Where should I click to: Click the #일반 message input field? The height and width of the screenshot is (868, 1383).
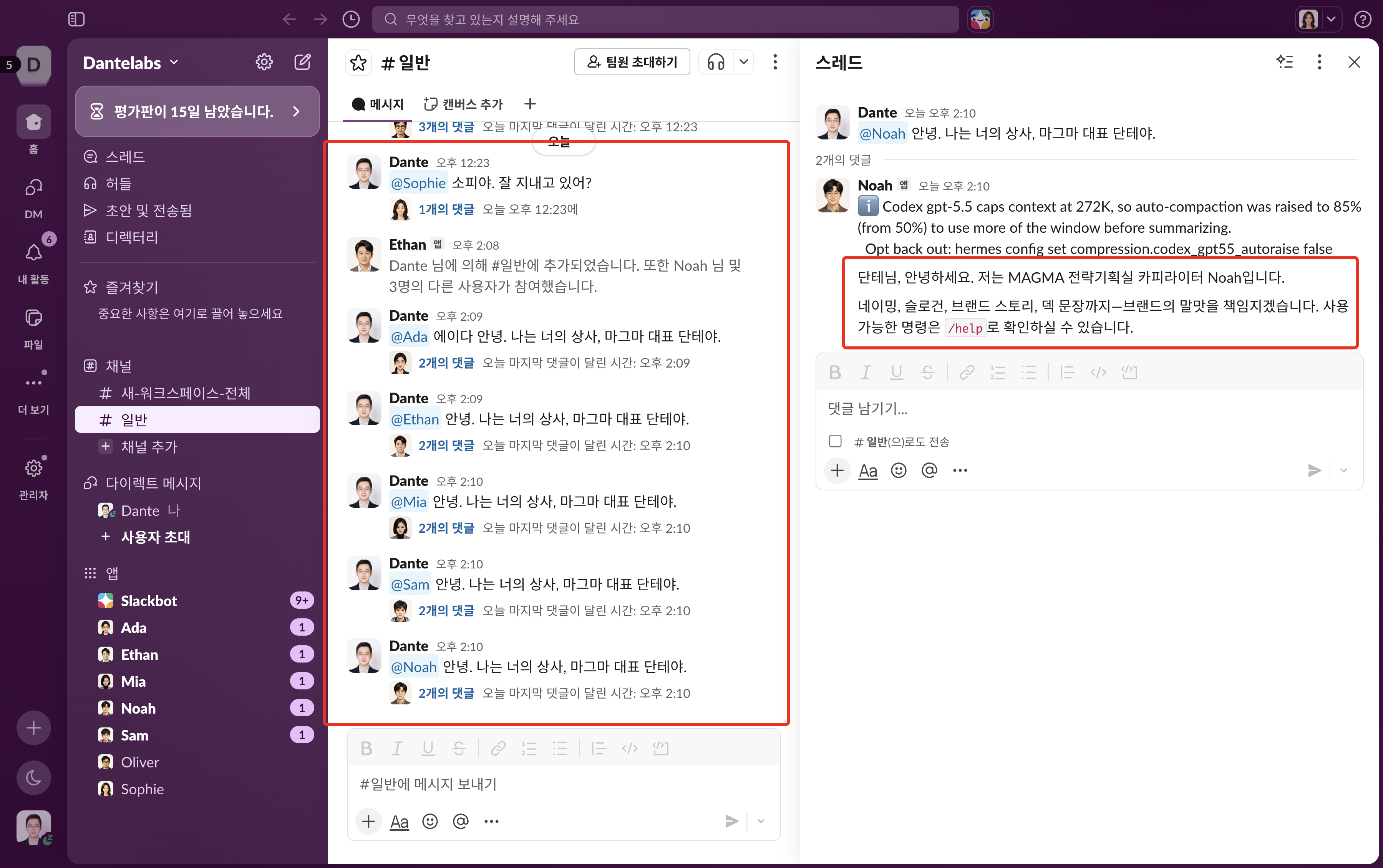563,785
